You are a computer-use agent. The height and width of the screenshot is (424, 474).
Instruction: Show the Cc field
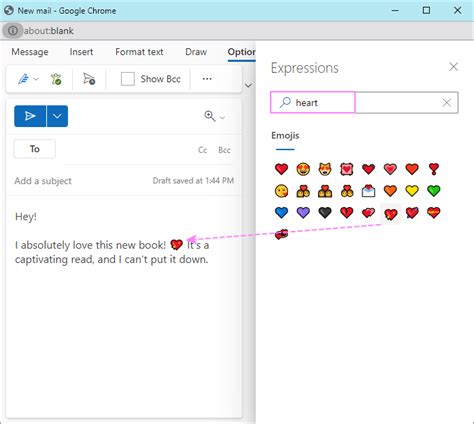(203, 150)
